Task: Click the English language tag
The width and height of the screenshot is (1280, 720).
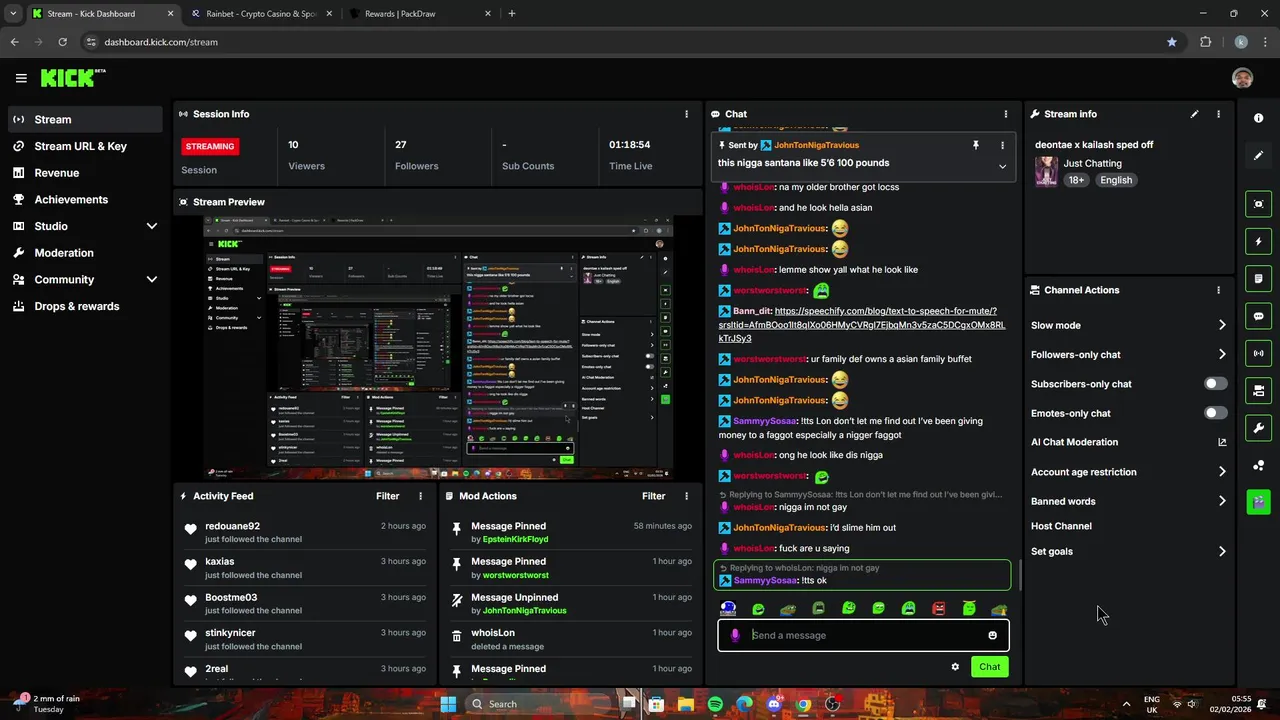Action: 1116,180
